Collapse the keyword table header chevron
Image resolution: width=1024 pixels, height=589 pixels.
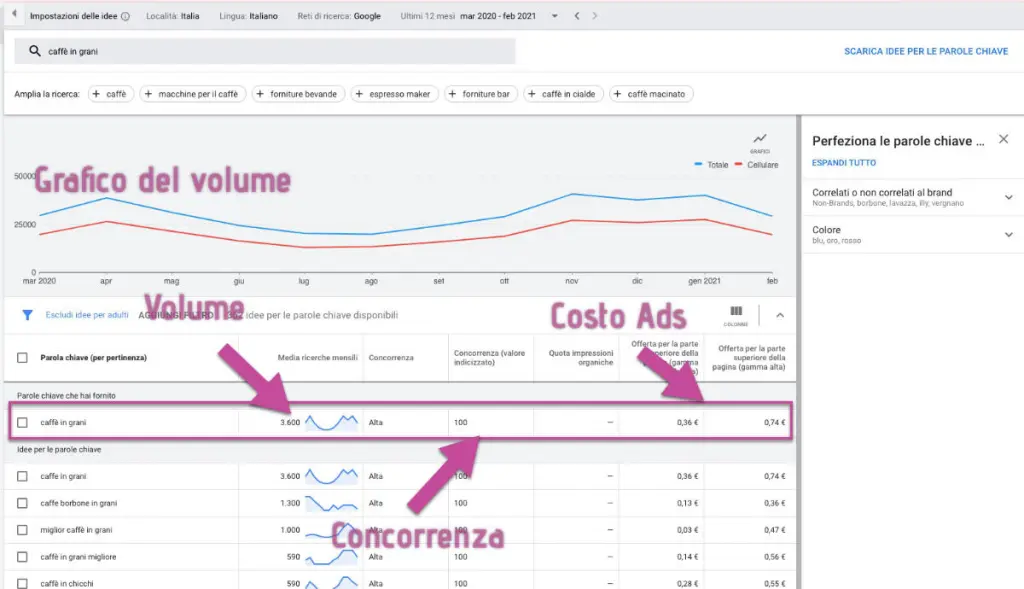click(780, 315)
